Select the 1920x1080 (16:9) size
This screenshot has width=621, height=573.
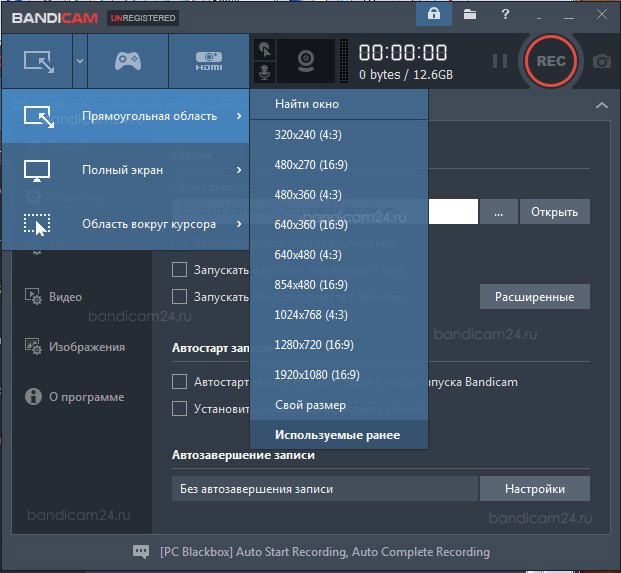pos(339,375)
